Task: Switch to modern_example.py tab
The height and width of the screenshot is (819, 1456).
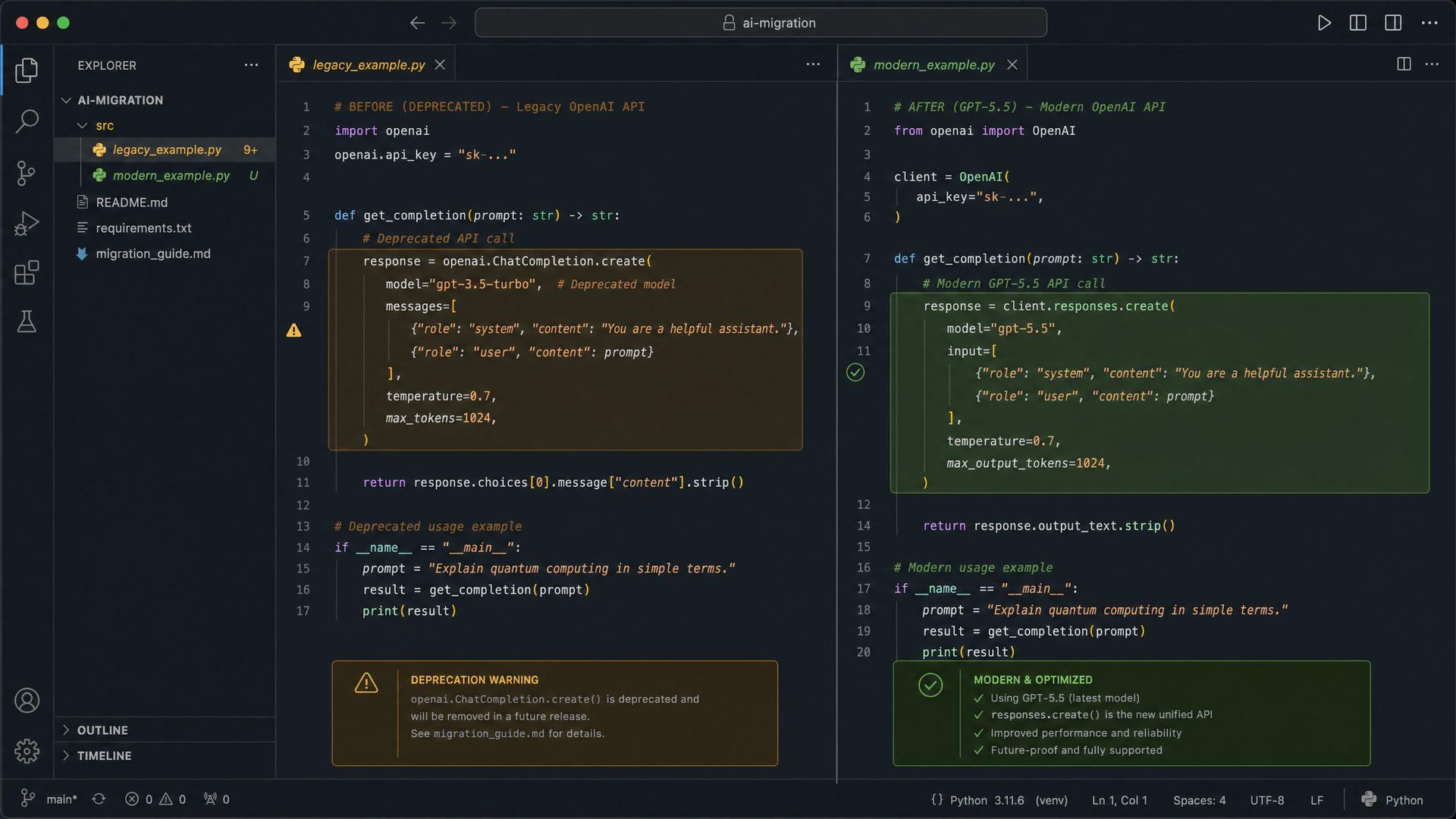Action: click(934, 65)
